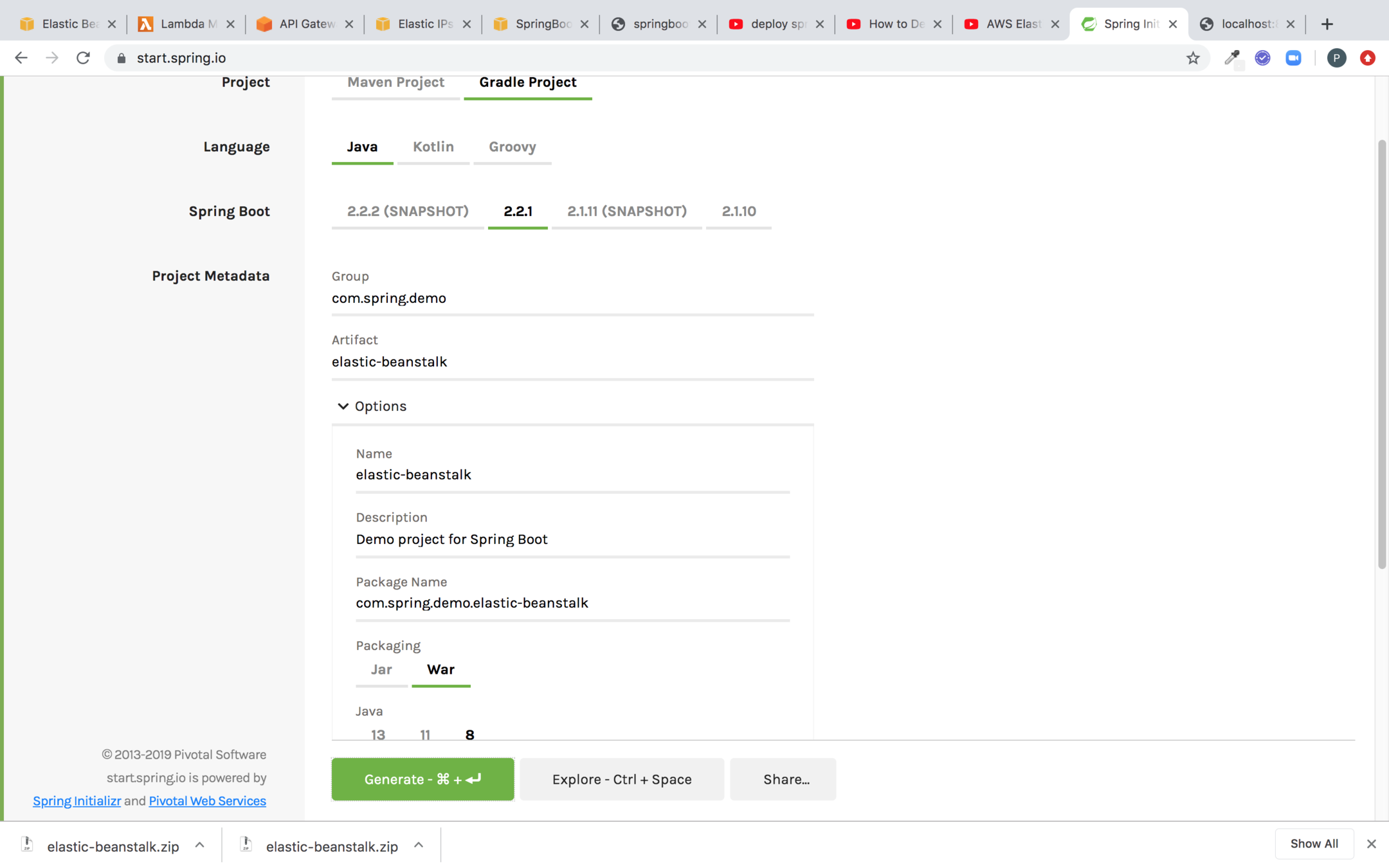This screenshot has width=1389, height=868.
Task: Select Jar packaging option
Action: [381, 669]
